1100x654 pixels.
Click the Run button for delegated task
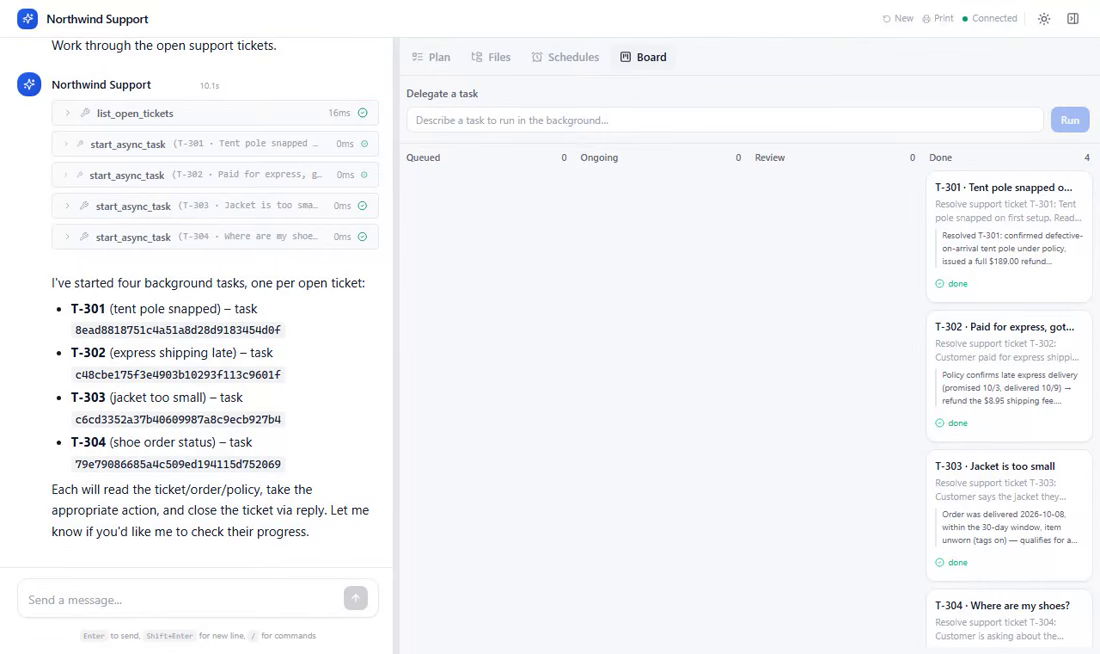1070,120
